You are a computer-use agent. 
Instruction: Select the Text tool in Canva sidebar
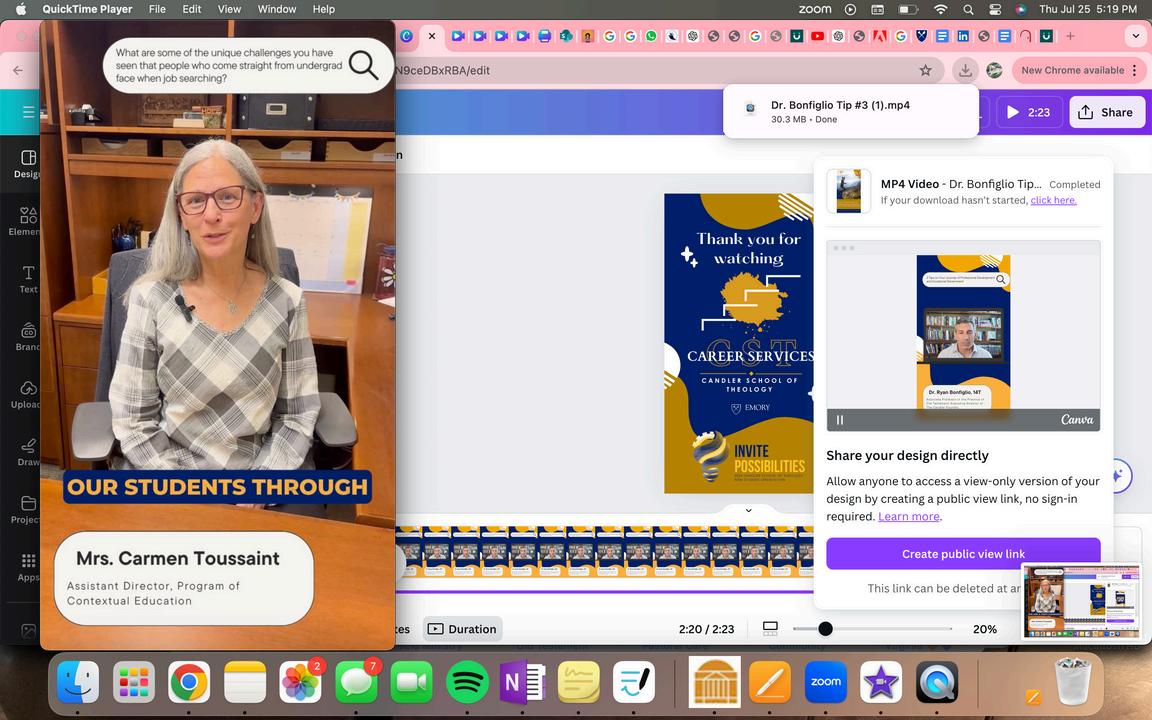(x=28, y=278)
